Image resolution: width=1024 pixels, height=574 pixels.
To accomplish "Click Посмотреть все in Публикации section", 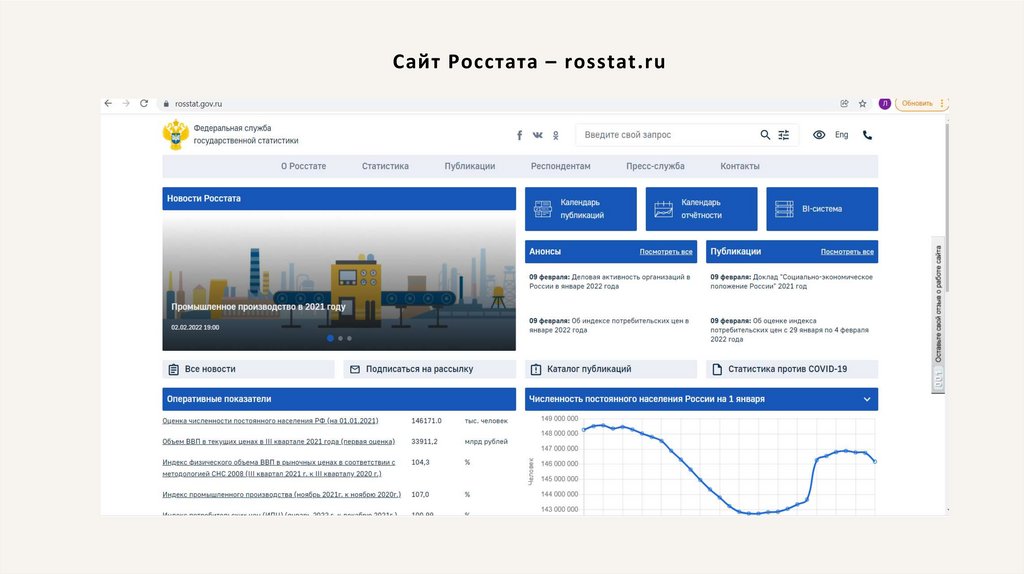I will pos(847,251).
